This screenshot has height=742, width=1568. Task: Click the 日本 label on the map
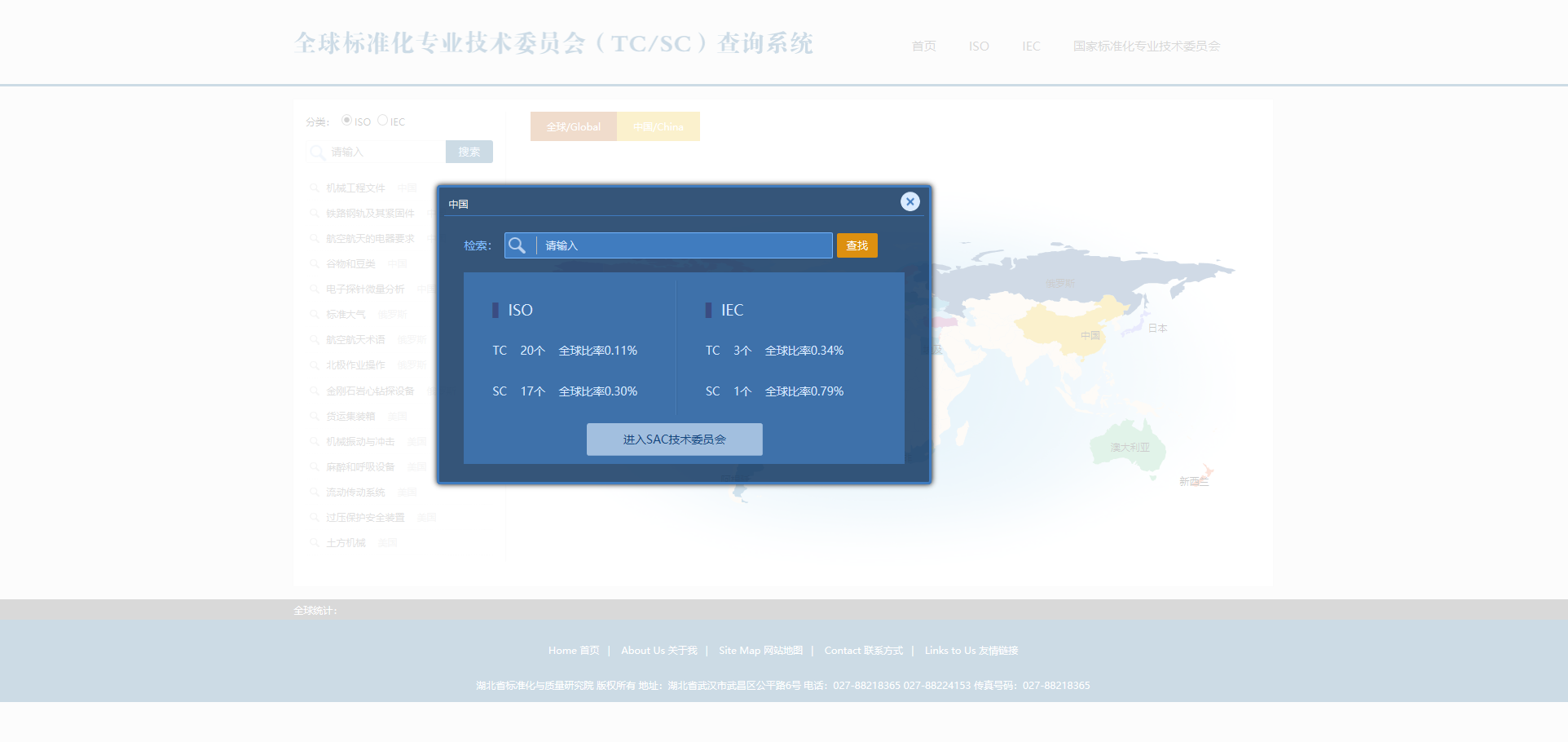[x=1157, y=329]
